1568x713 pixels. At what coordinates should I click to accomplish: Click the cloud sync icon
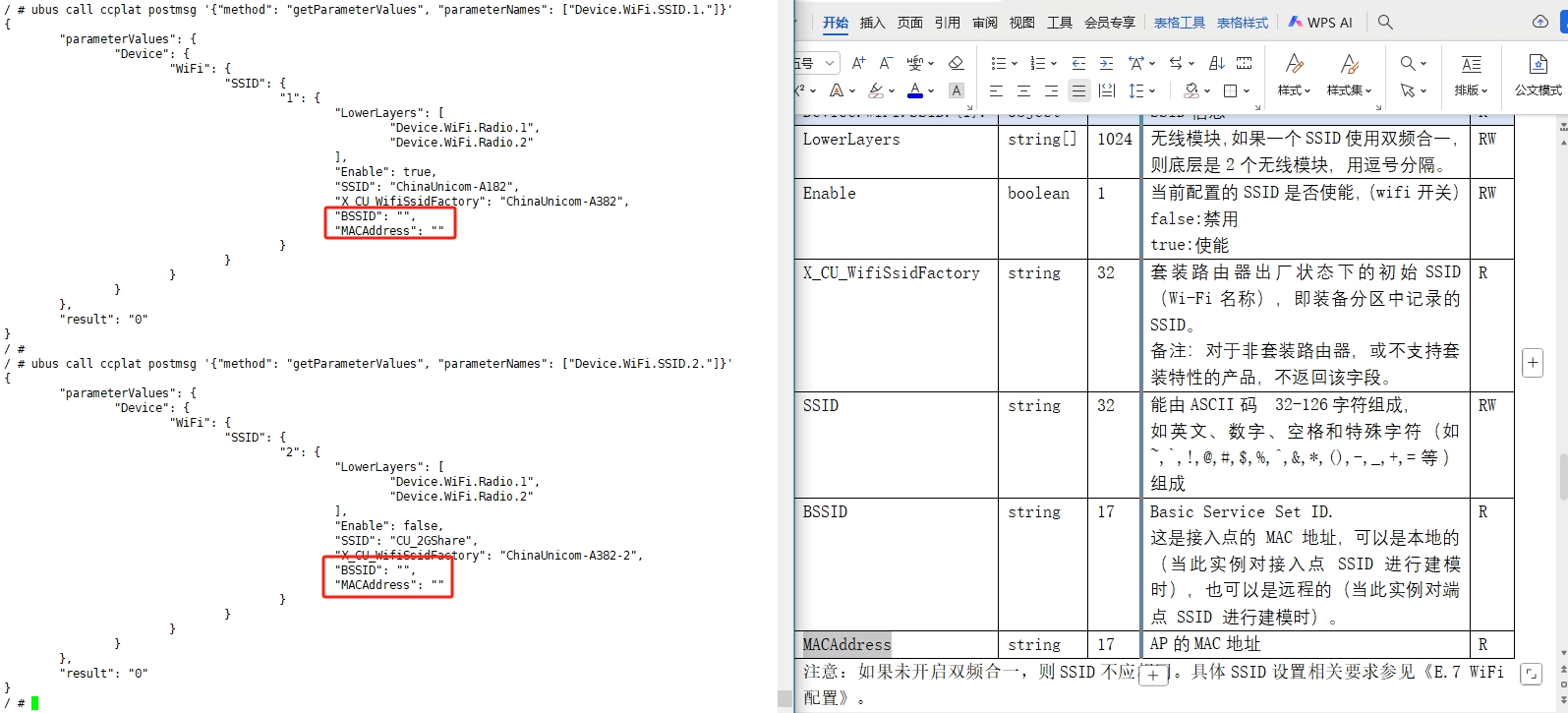[1540, 22]
